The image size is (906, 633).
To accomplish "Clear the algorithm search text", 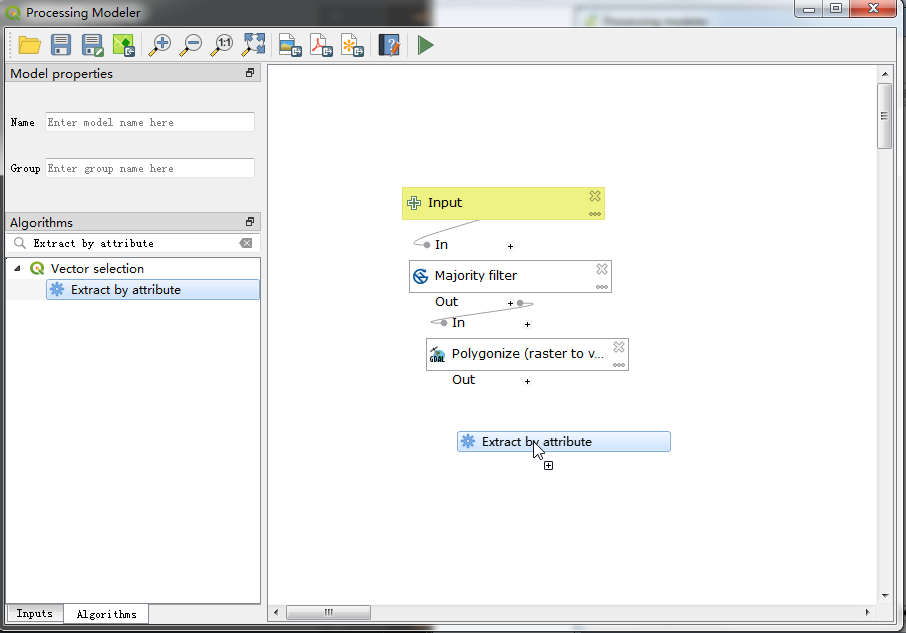I will click(246, 243).
